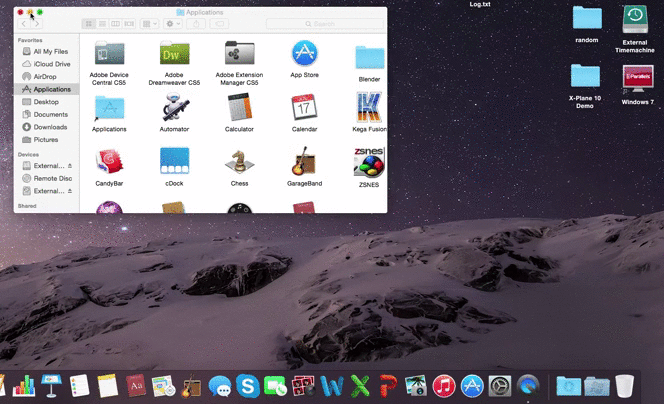Screen dimensions: 664x404
Task: Switch Finder to column view
Action: (115, 24)
